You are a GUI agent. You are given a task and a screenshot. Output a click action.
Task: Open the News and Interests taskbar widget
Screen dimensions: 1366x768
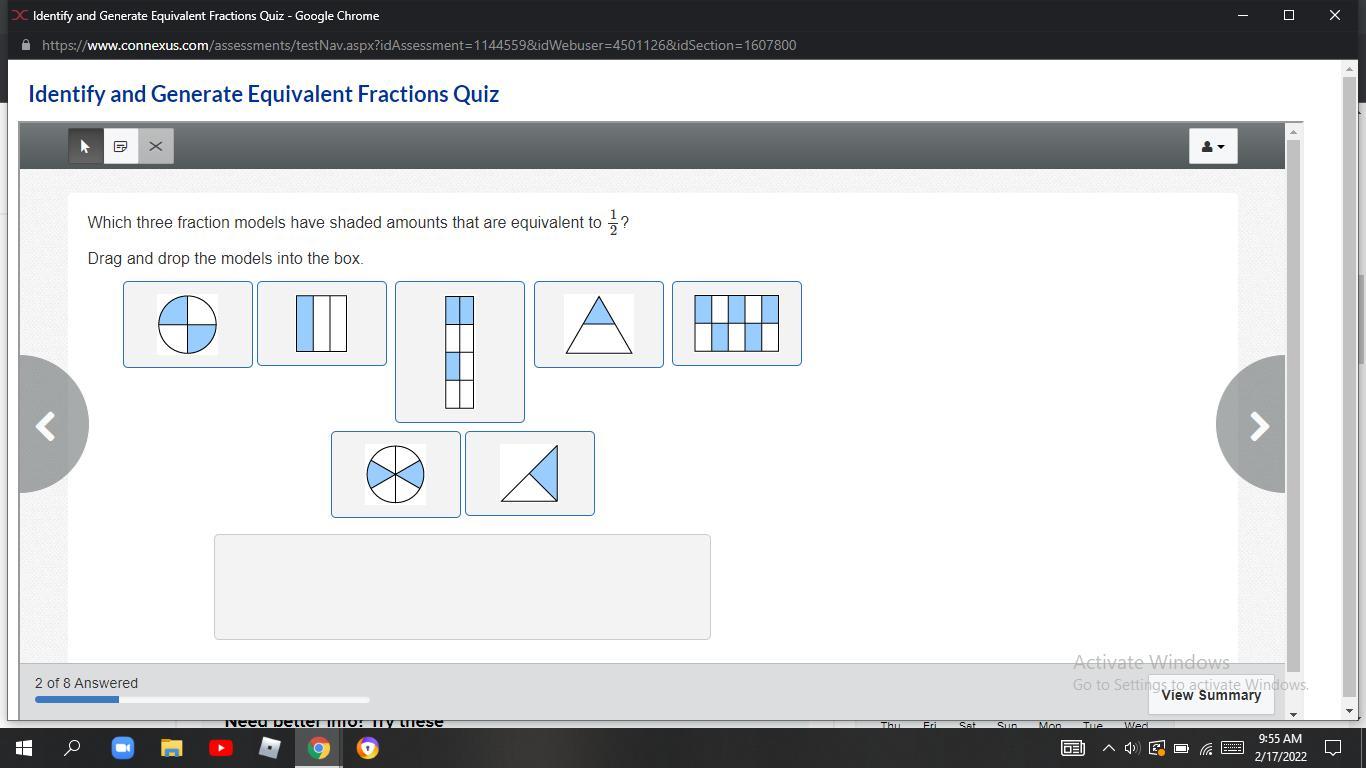(x=1072, y=748)
